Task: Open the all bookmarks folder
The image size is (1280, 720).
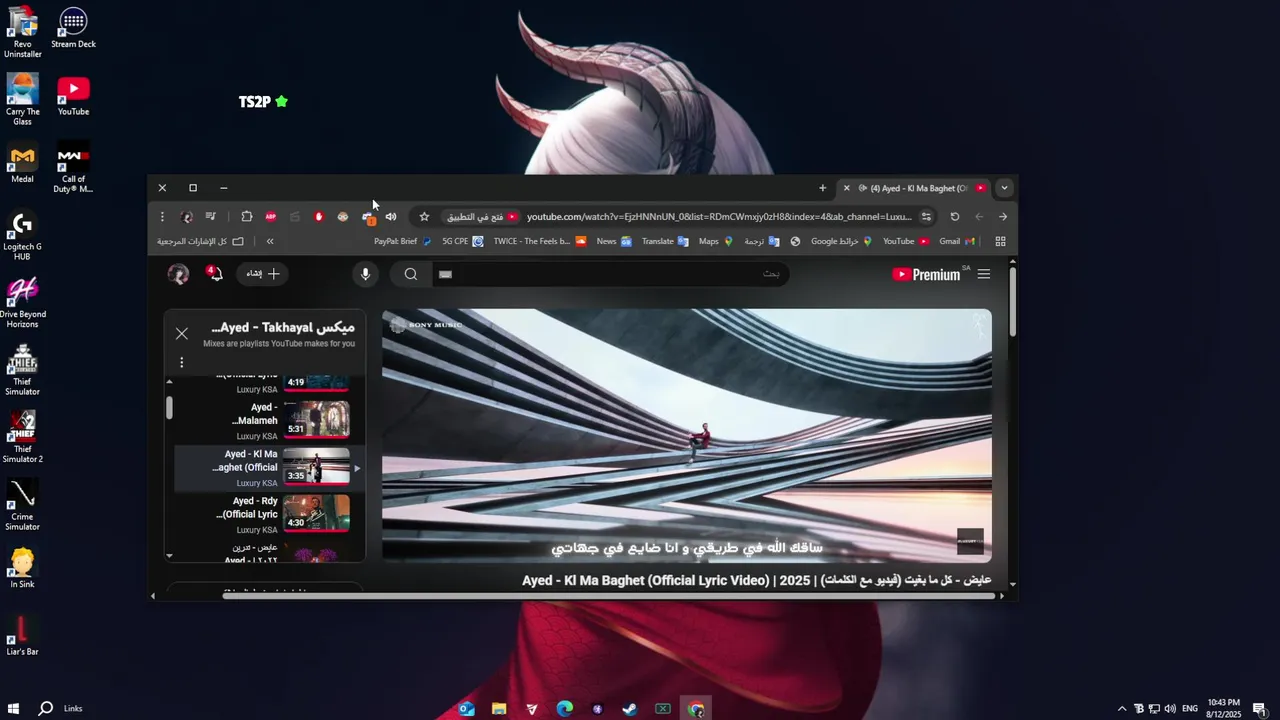Action: pos(200,241)
